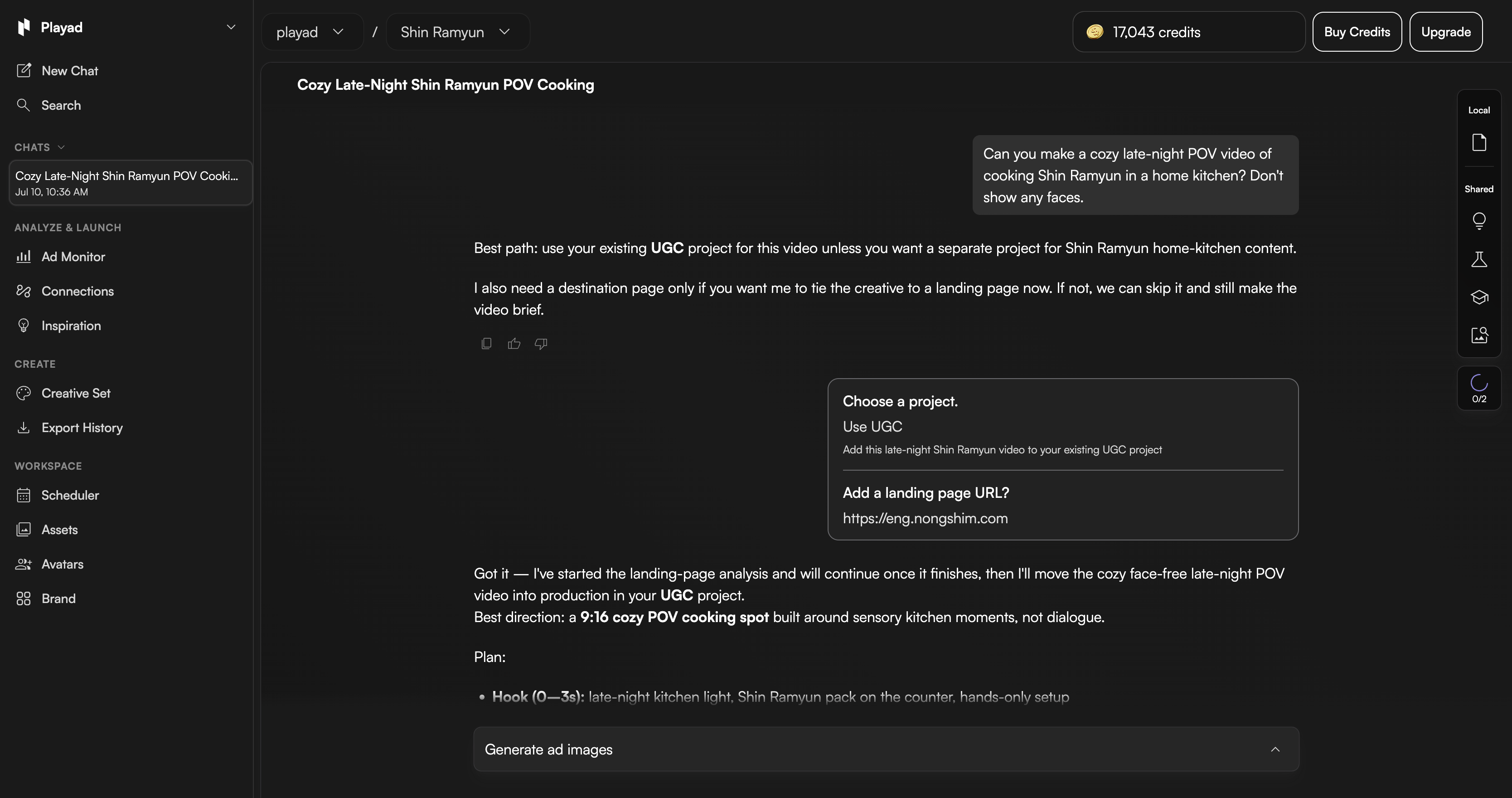Click the chat title heading
Viewport: 1512px width, 798px height.
(x=446, y=85)
